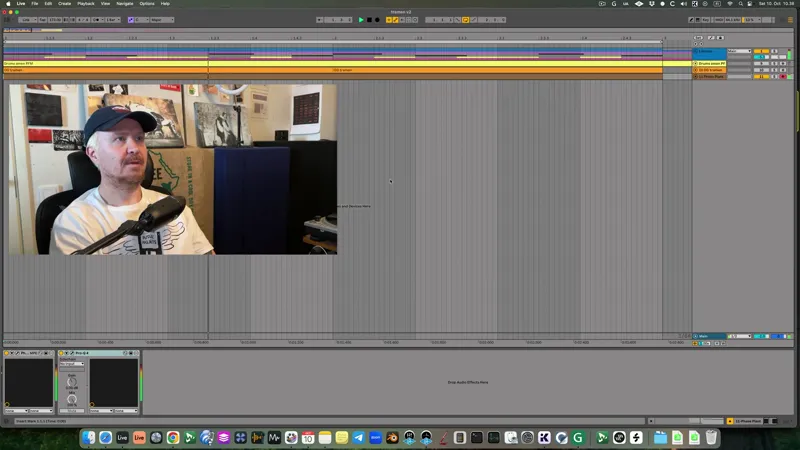Select the Drums amen RFM track header

[709, 63]
